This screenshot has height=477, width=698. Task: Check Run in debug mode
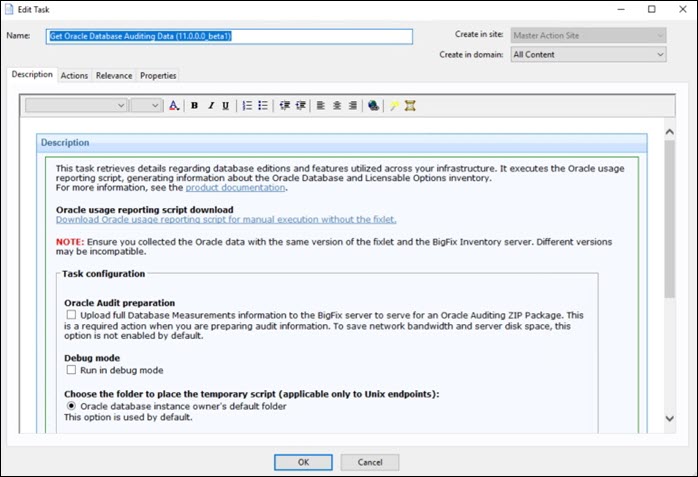click(x=71, y=370)
